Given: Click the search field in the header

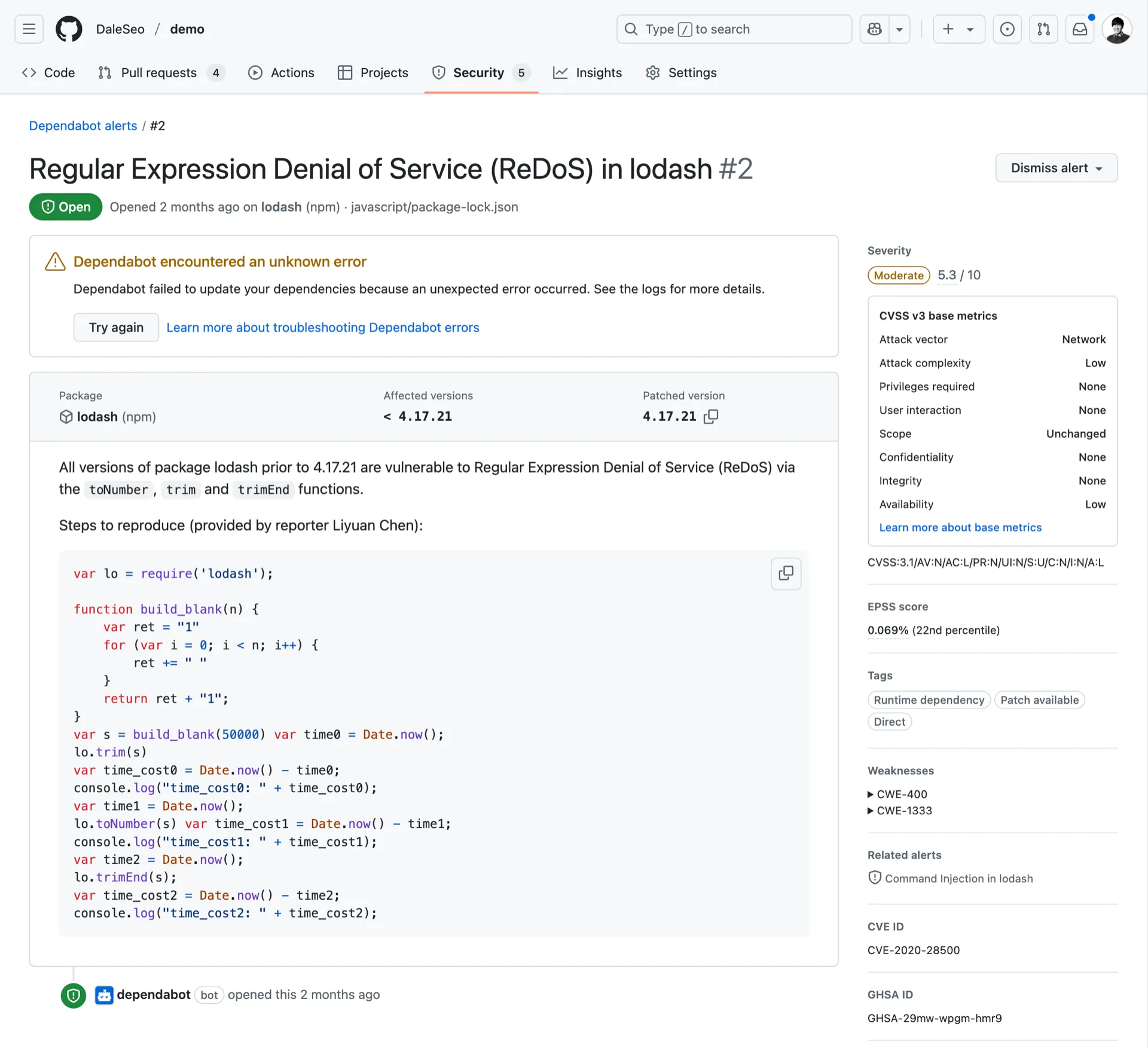Looking at the screenshot, I should [x=734, y=29].
